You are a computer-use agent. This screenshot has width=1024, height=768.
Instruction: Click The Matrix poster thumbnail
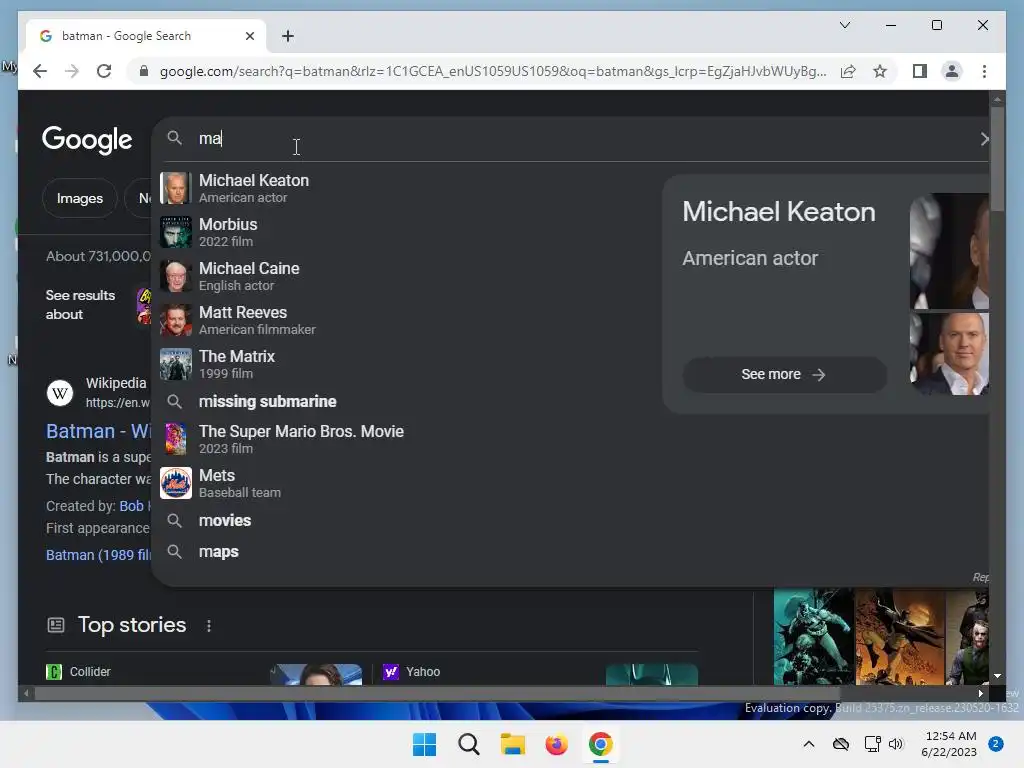pyautogui.click(x=176, y=364)
